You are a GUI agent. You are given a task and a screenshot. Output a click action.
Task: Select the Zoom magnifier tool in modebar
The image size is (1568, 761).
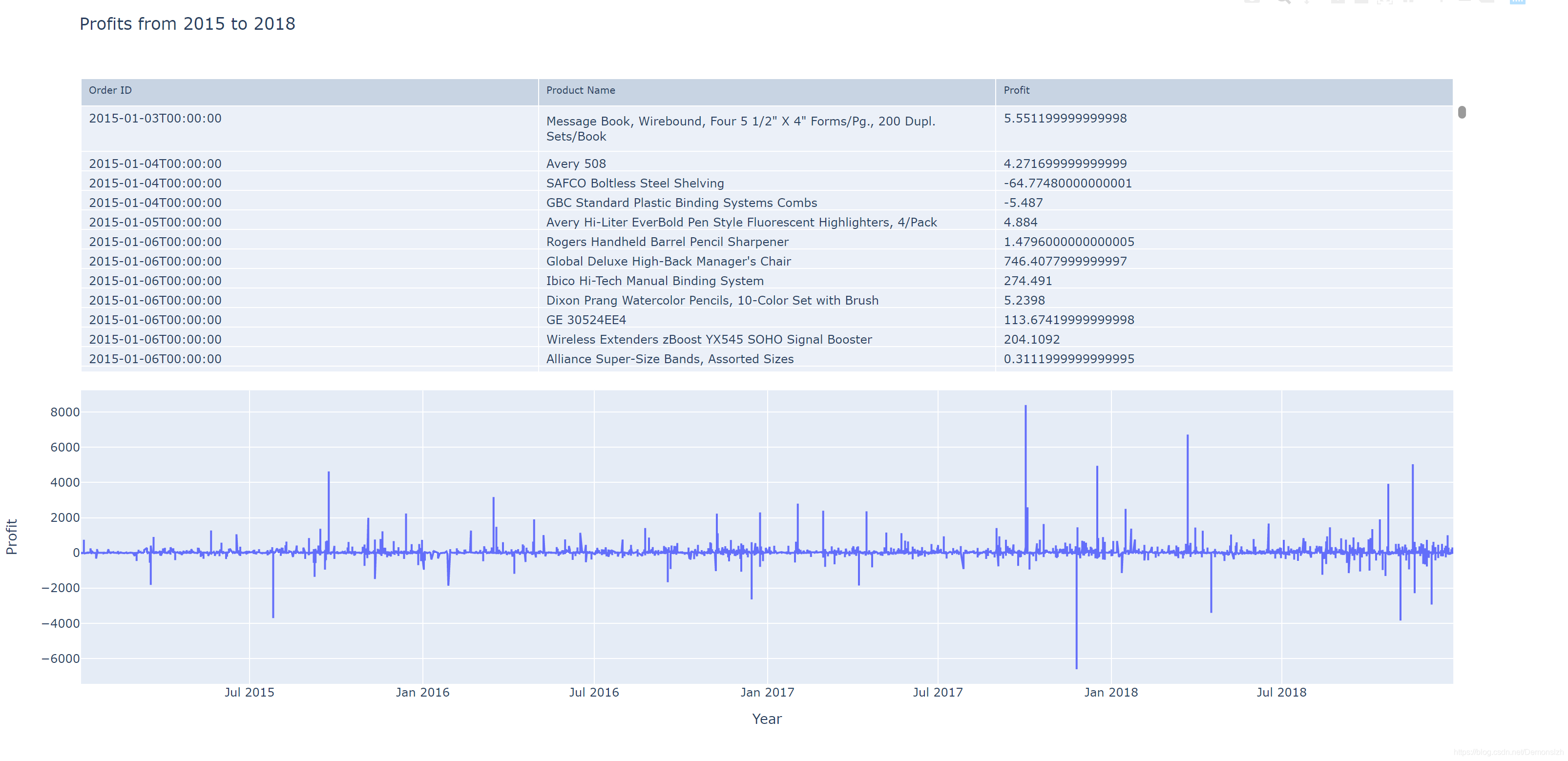(x=1283, y=1)
